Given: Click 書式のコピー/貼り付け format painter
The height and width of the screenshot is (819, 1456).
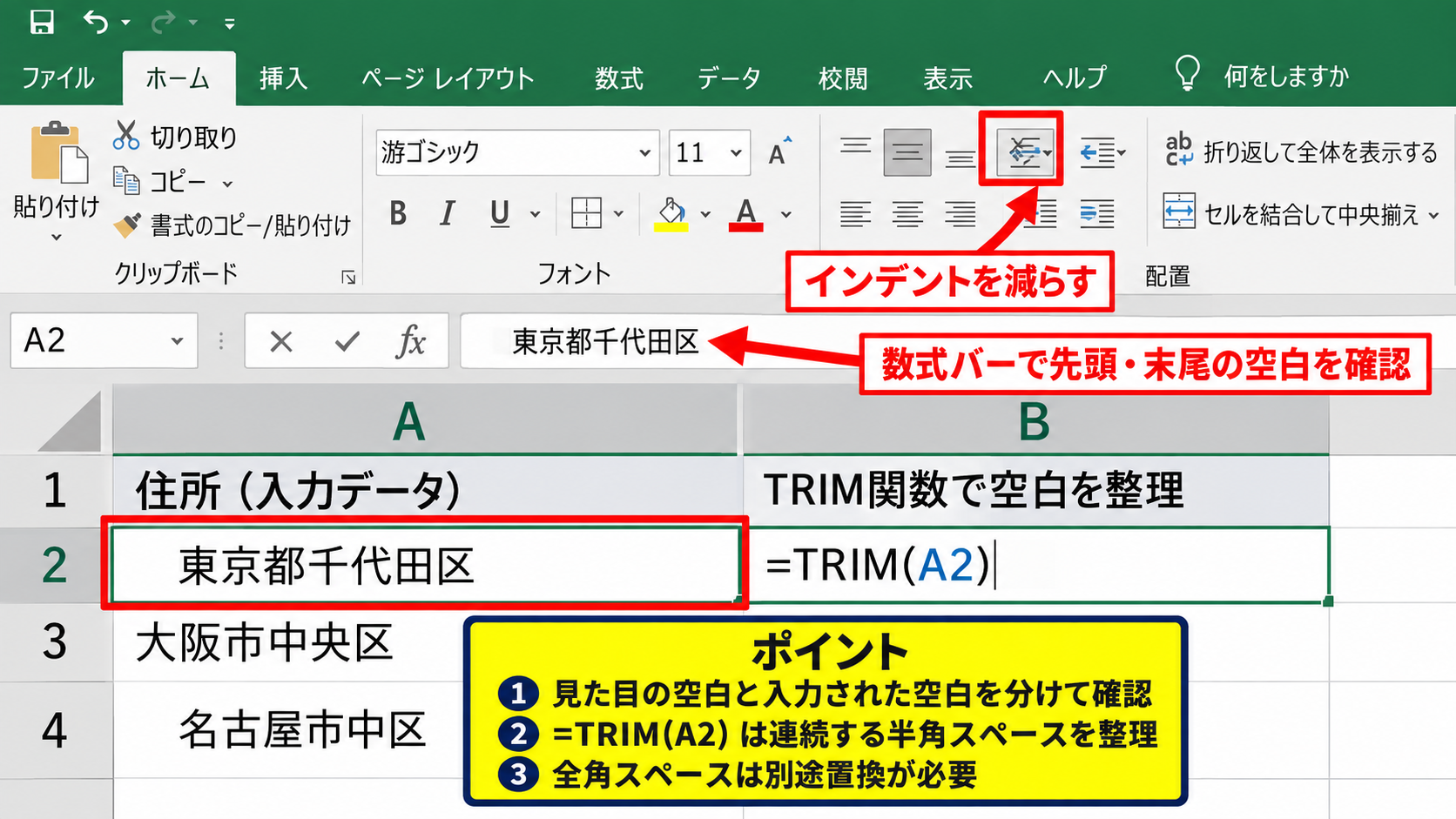Looking at the screenshot, I should tap(233, 225).
